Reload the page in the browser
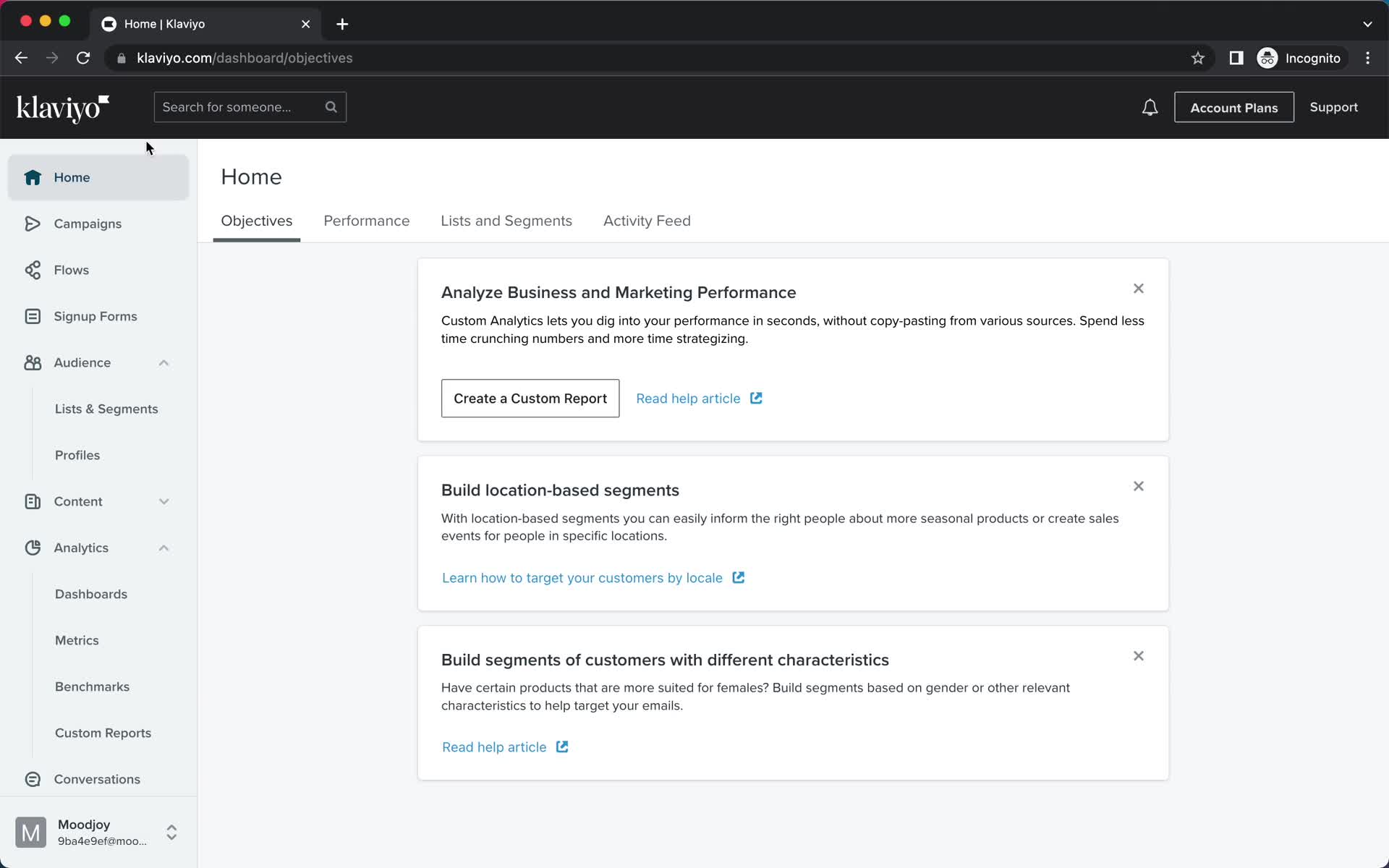Image resolution: width=1389 pixels, height=868 pixels. pos(83,58)
